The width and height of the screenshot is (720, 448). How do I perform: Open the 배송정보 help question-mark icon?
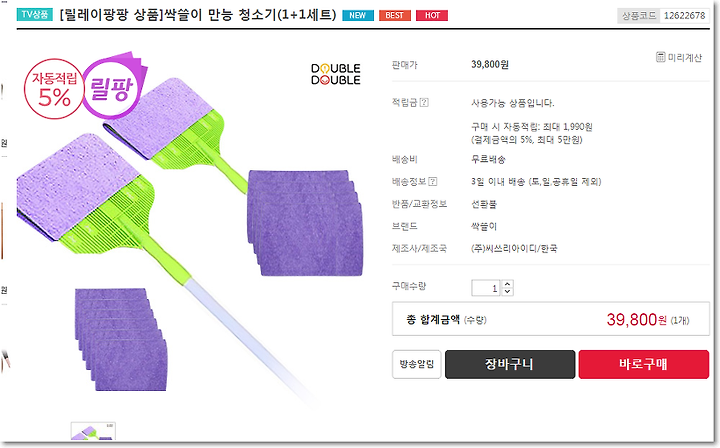coord(433,182)
